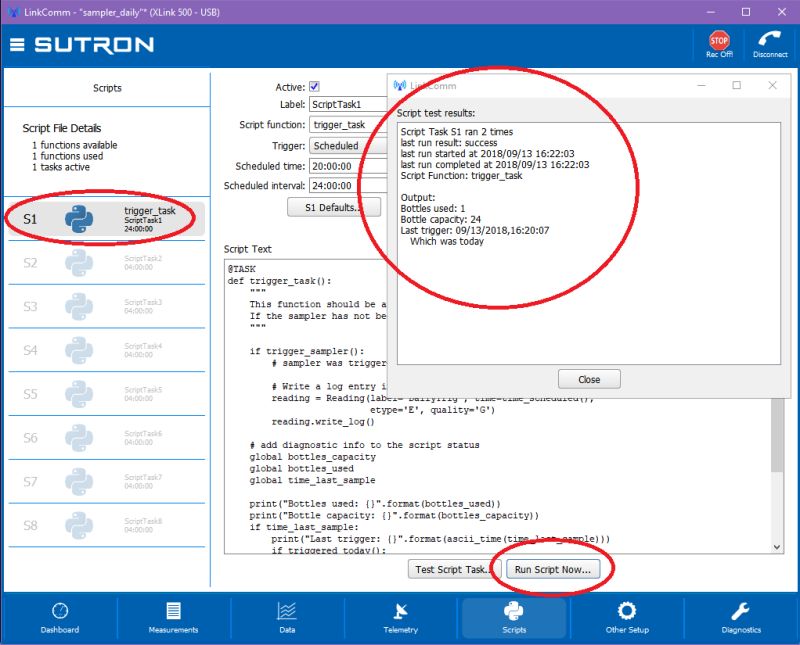Select the Scripts tab in bottom navigation

pos(513,618)
